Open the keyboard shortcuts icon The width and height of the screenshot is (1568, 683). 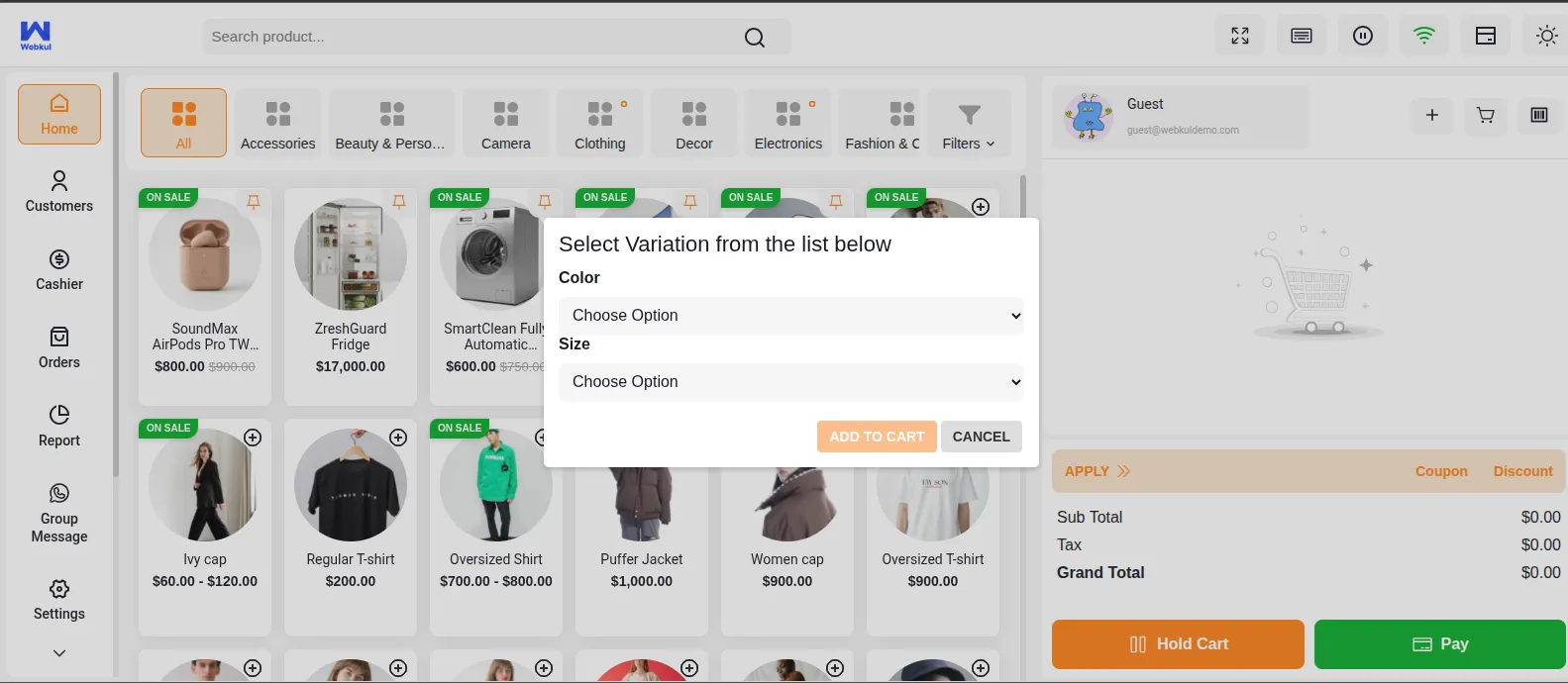[1302, 36]
